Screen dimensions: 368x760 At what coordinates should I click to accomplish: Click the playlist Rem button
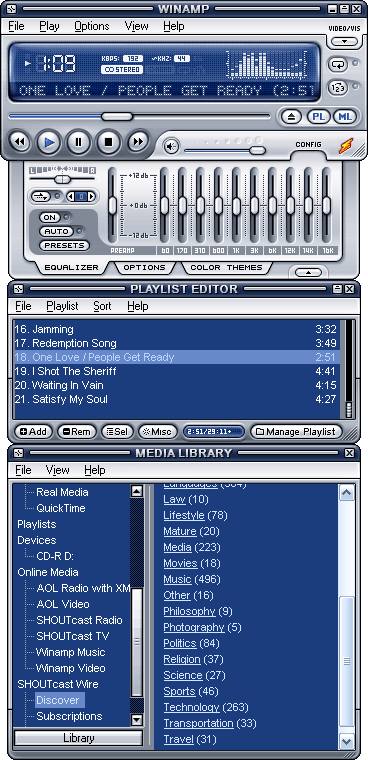click(77, 431)
